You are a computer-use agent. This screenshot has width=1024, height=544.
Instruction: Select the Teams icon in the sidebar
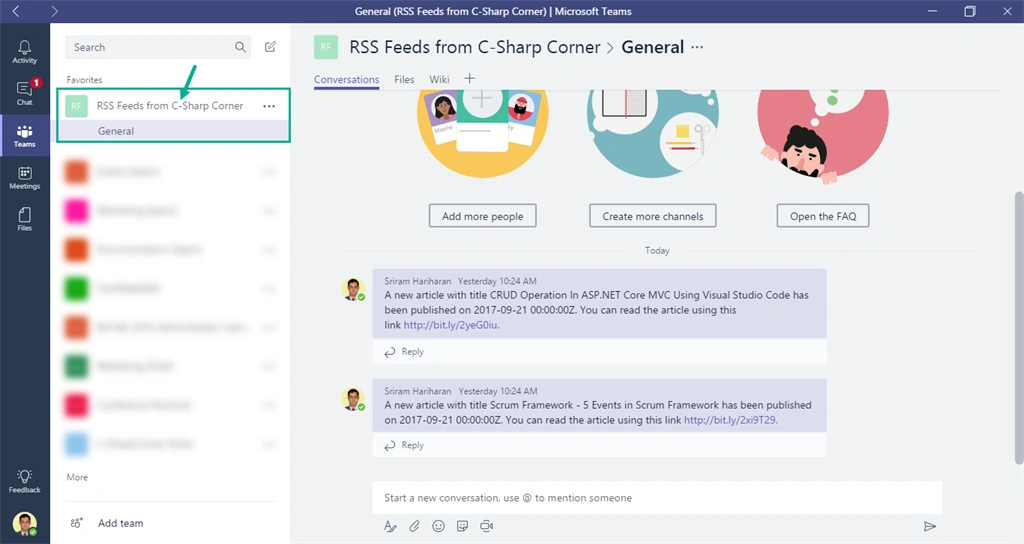click(x=25, y=136)
